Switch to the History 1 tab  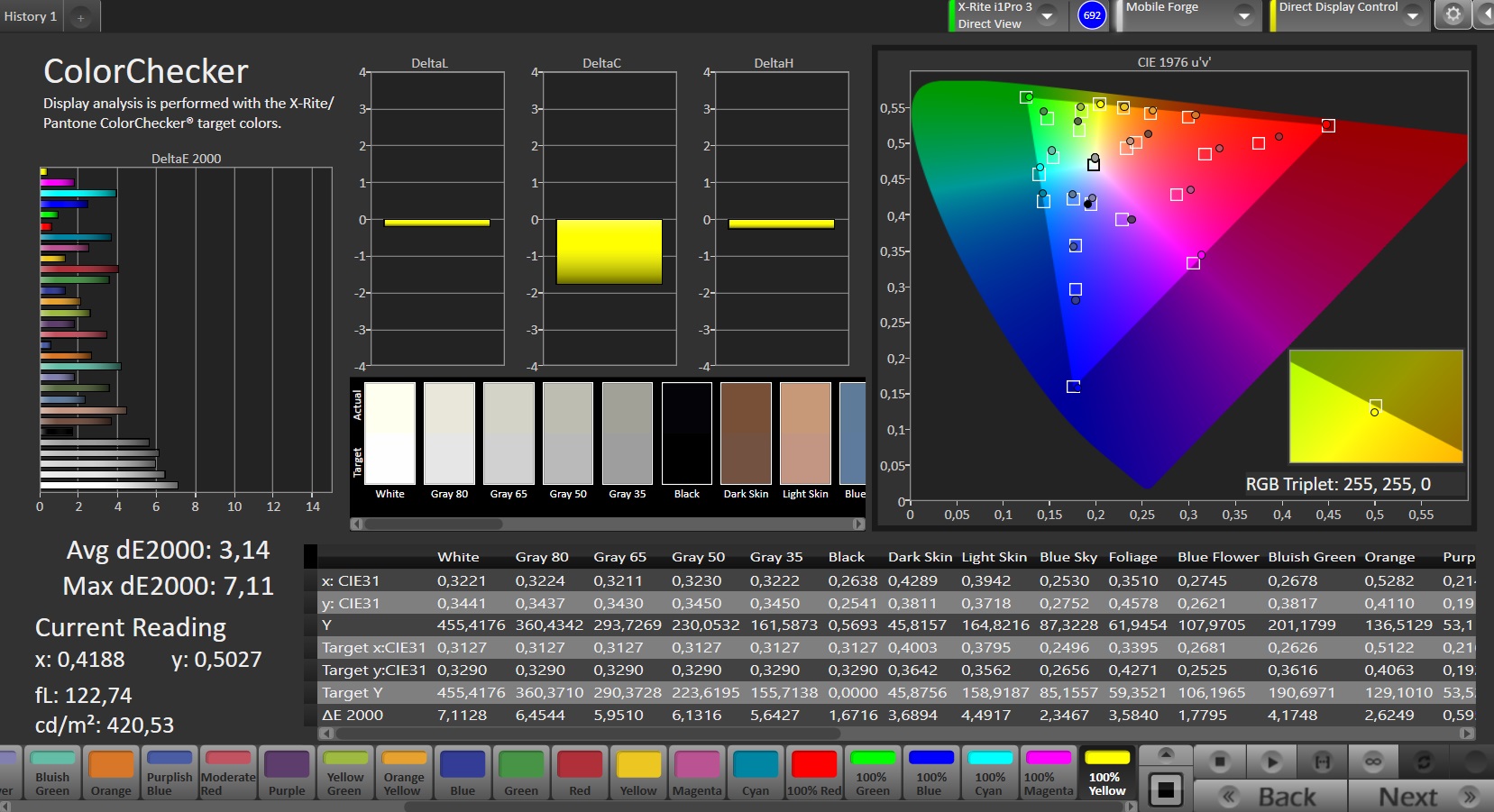[31, 16]
